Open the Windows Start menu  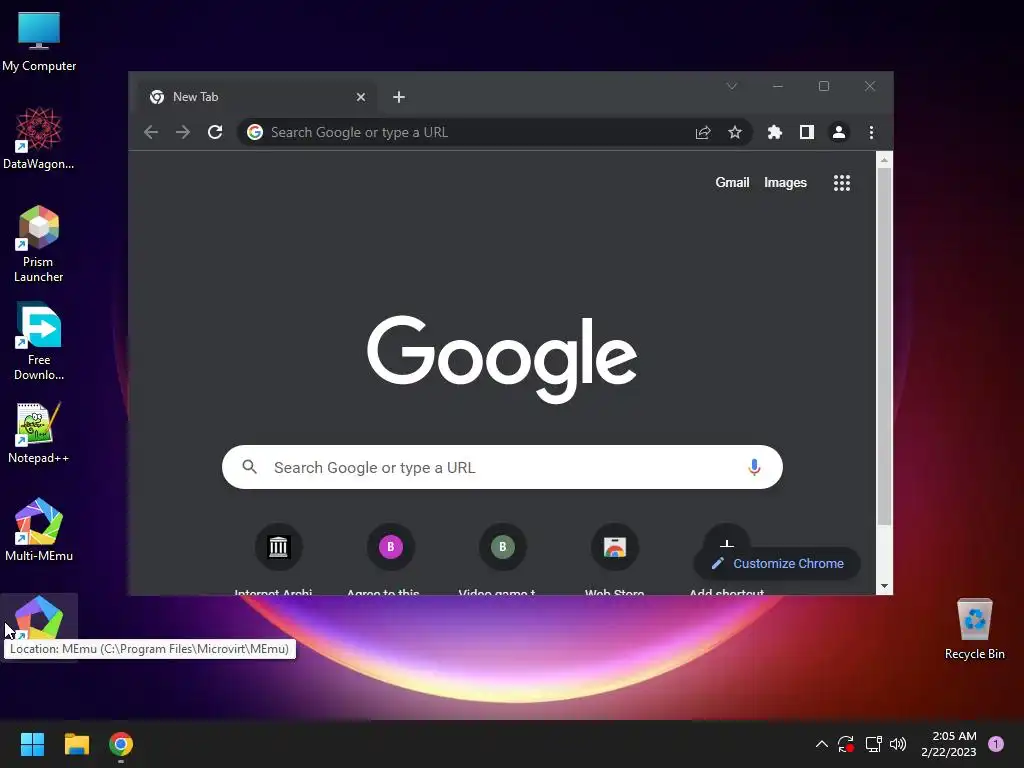click(x=32, y=744)
